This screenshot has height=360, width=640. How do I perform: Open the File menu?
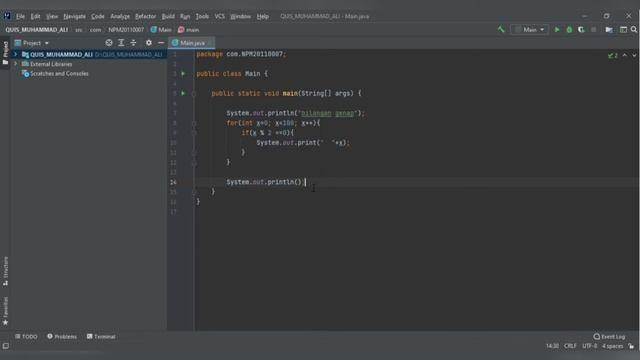coord(20,16)
